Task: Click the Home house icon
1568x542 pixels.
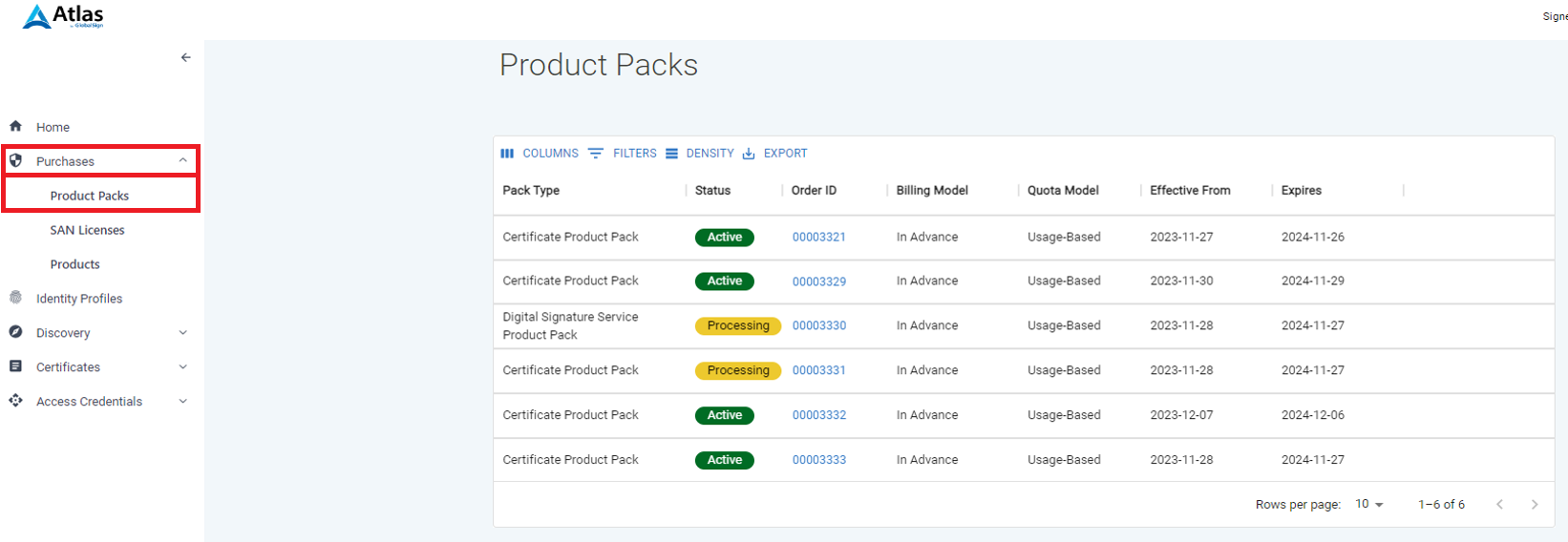Action: click(15, 126)
